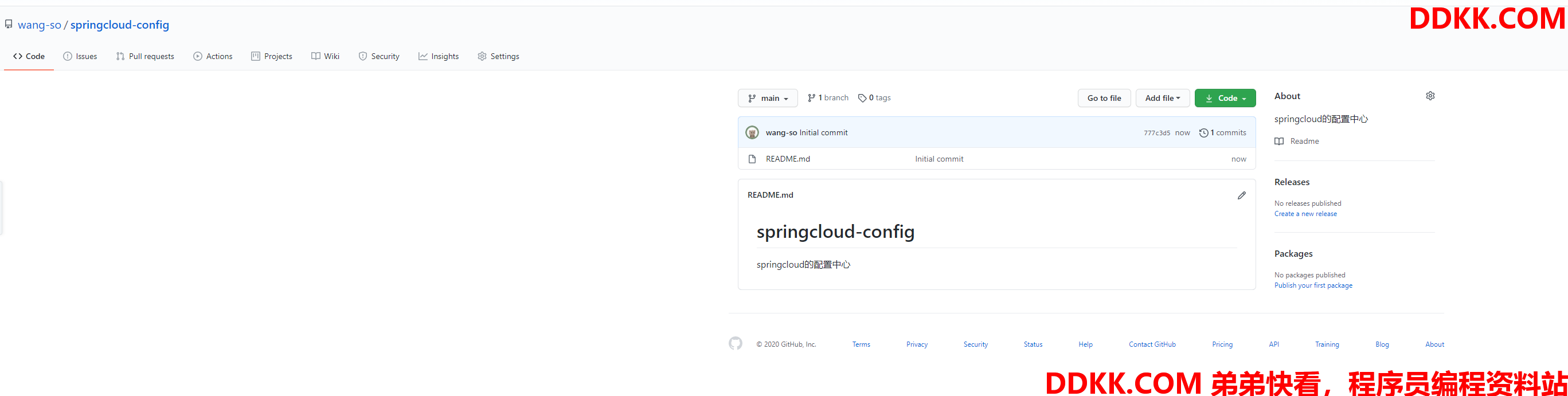Viewport: 1568px width, 396px height.
Task: View the Insights tab
Action: [439, 56]
